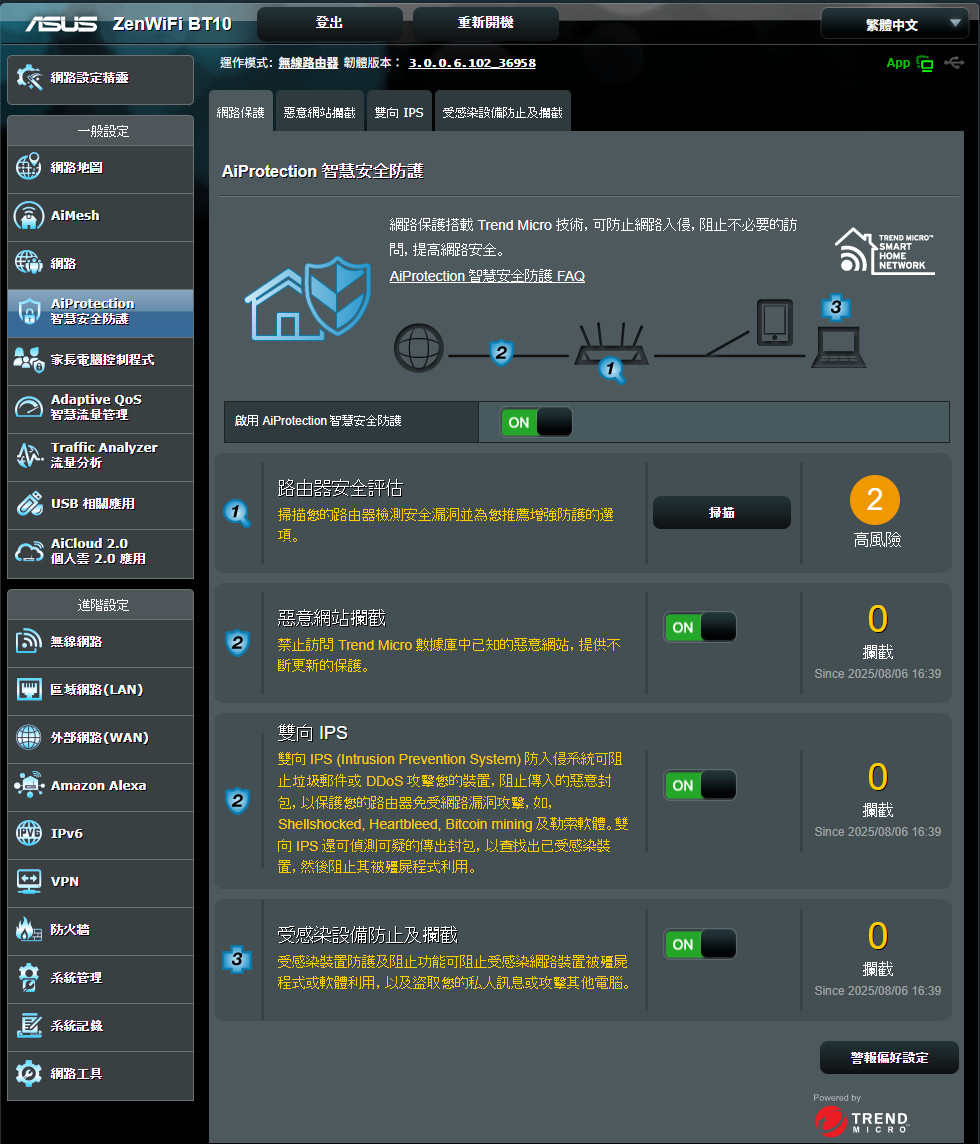The width and height of the screenshot is (980, 1144).
Task: Click the ASUS logo in header
Action: (x=61, y=24)
